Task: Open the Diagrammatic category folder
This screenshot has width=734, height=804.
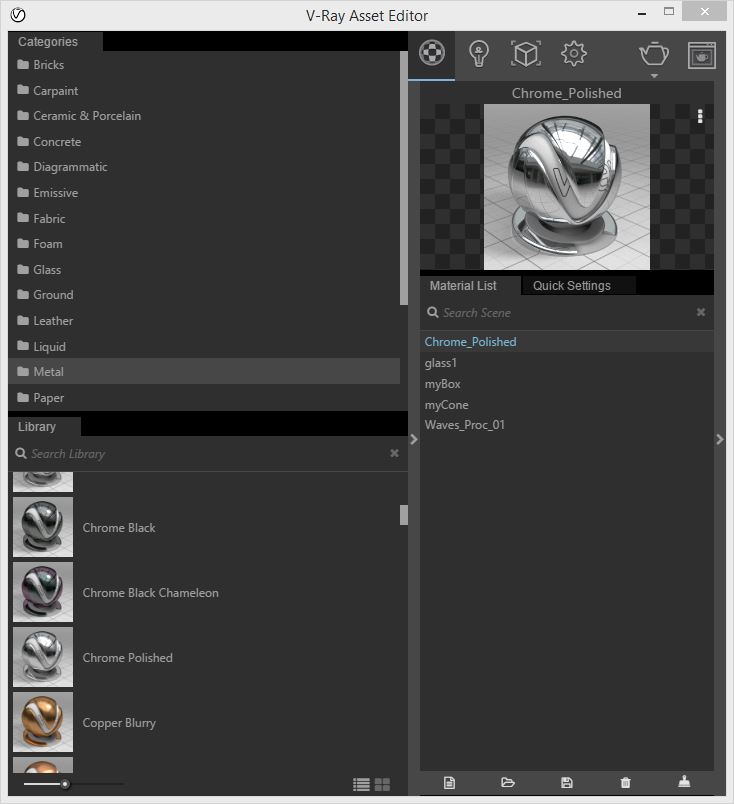Action: 204,167
